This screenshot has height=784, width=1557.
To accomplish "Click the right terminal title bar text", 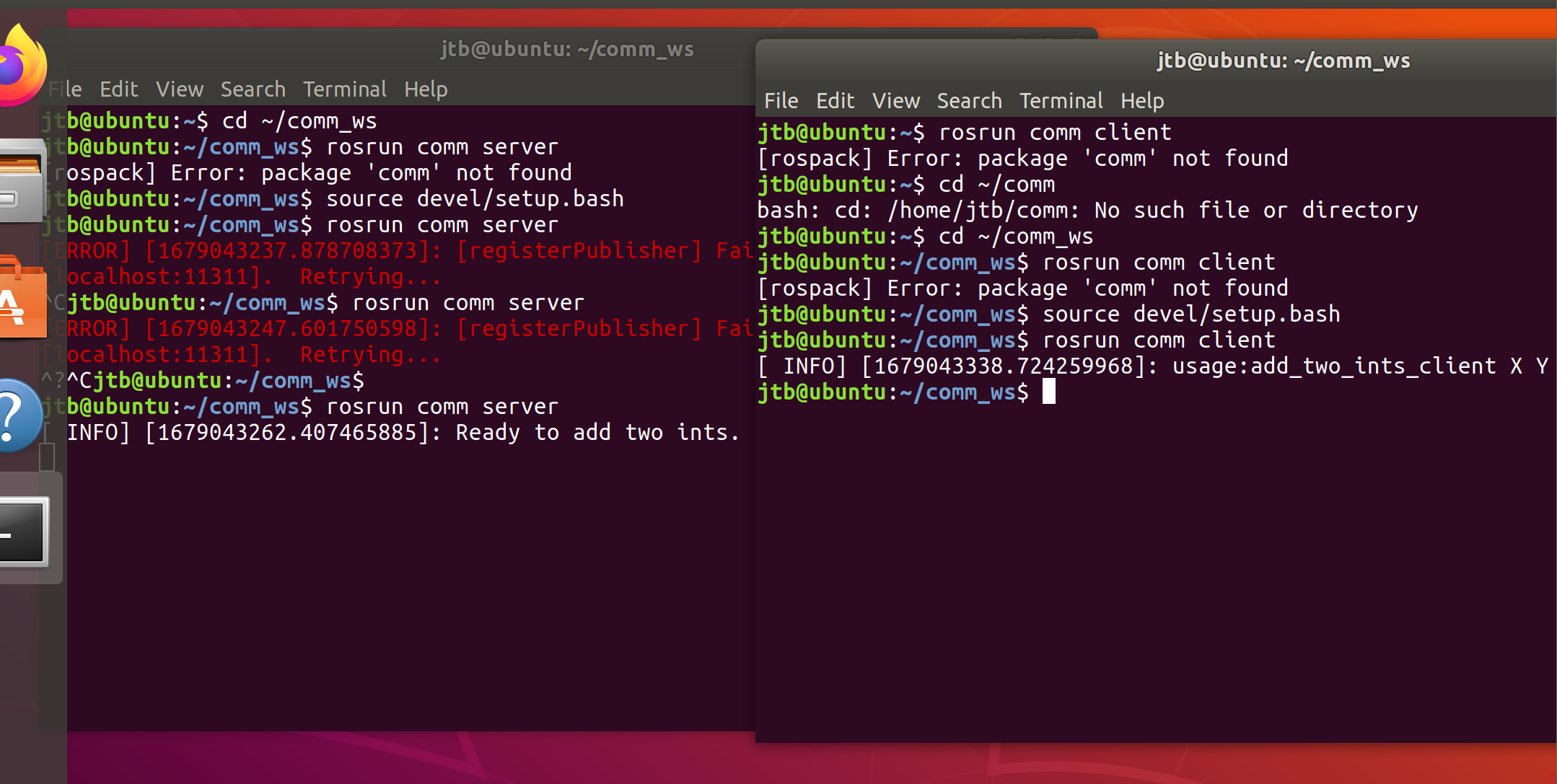I will coord(1284,61).
